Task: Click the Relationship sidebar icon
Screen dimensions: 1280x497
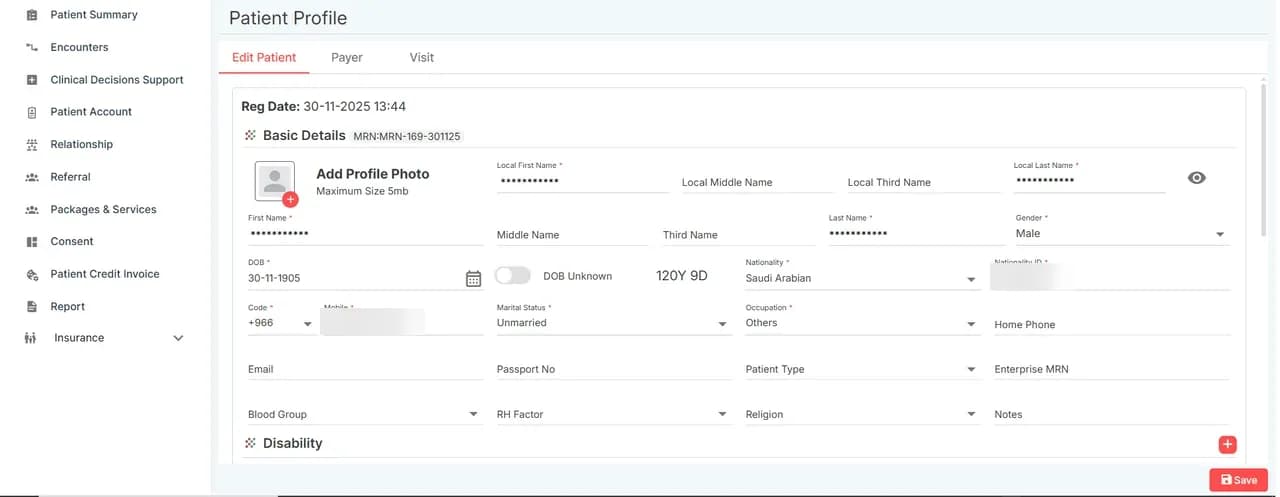Action: click(x=31, y=144)
